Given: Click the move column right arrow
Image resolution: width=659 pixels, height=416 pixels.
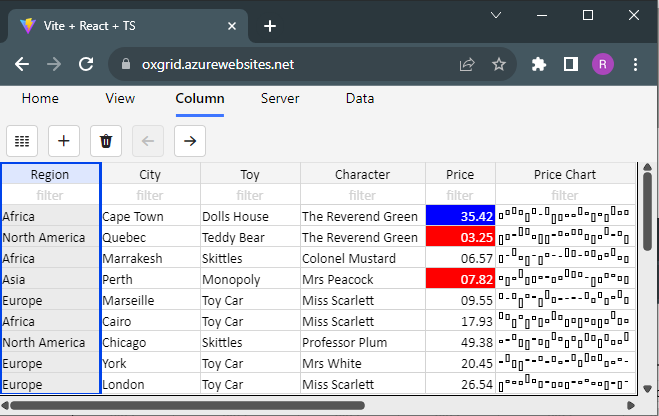Looking at the screenshot, I should (x=190, y=141).
